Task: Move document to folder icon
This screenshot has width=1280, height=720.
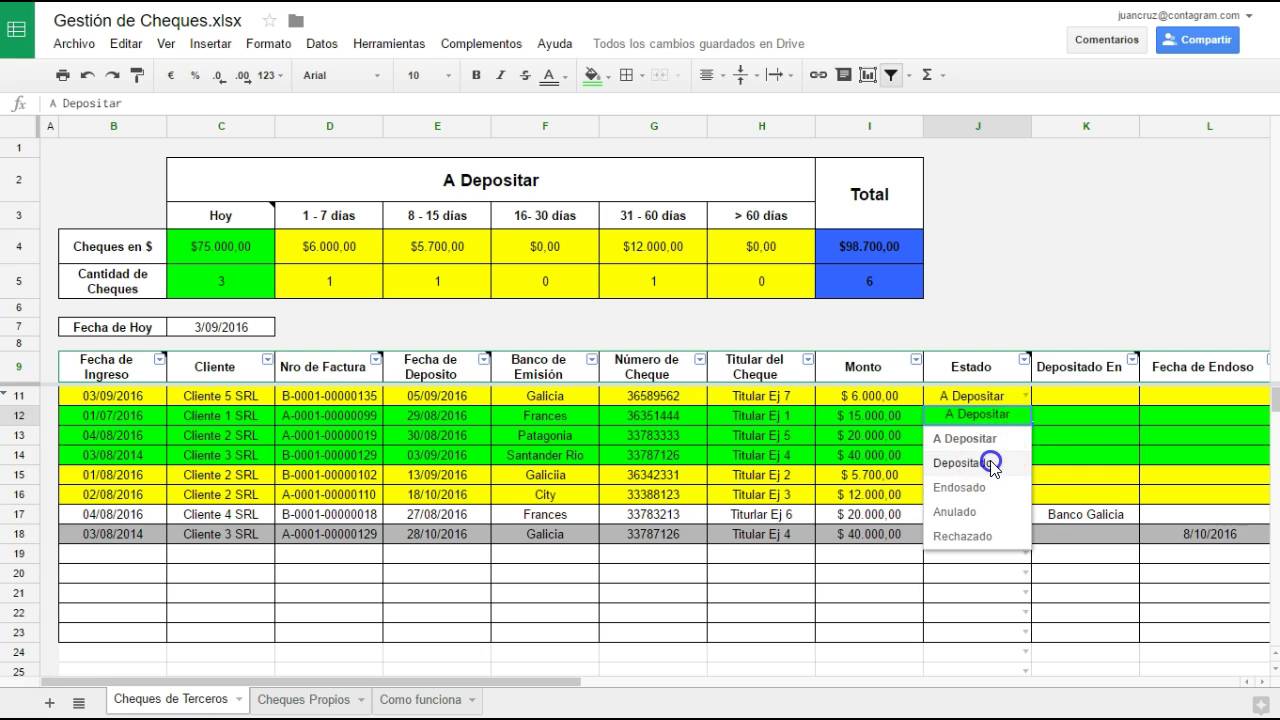Action: coord(296,21)
